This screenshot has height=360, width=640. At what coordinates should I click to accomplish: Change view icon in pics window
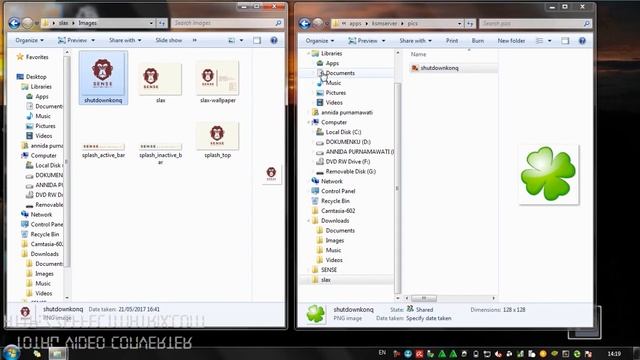click(x=540, y=41)
